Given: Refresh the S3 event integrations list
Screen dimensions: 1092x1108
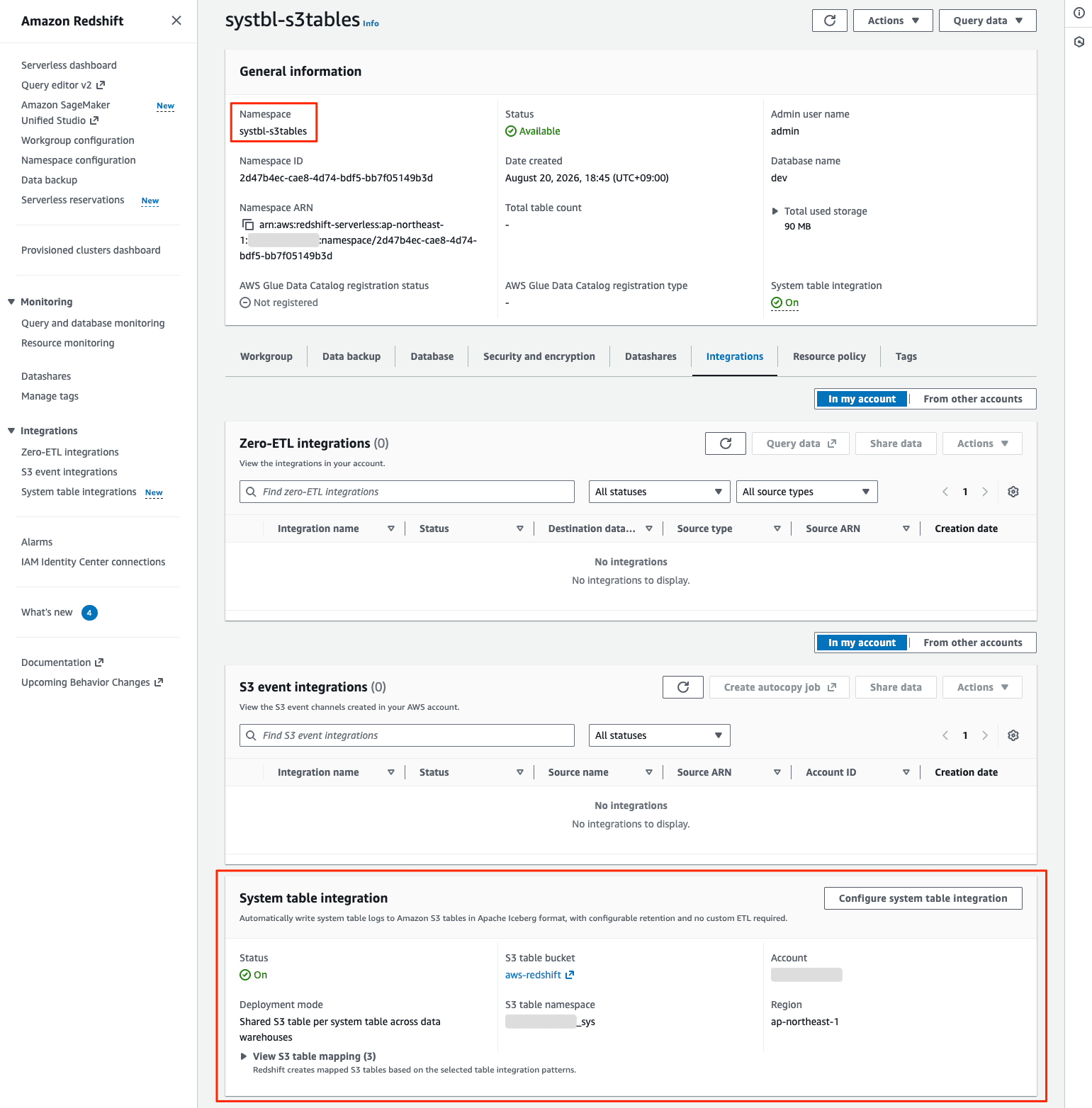Looking at the screenshot, I should 683,687.
